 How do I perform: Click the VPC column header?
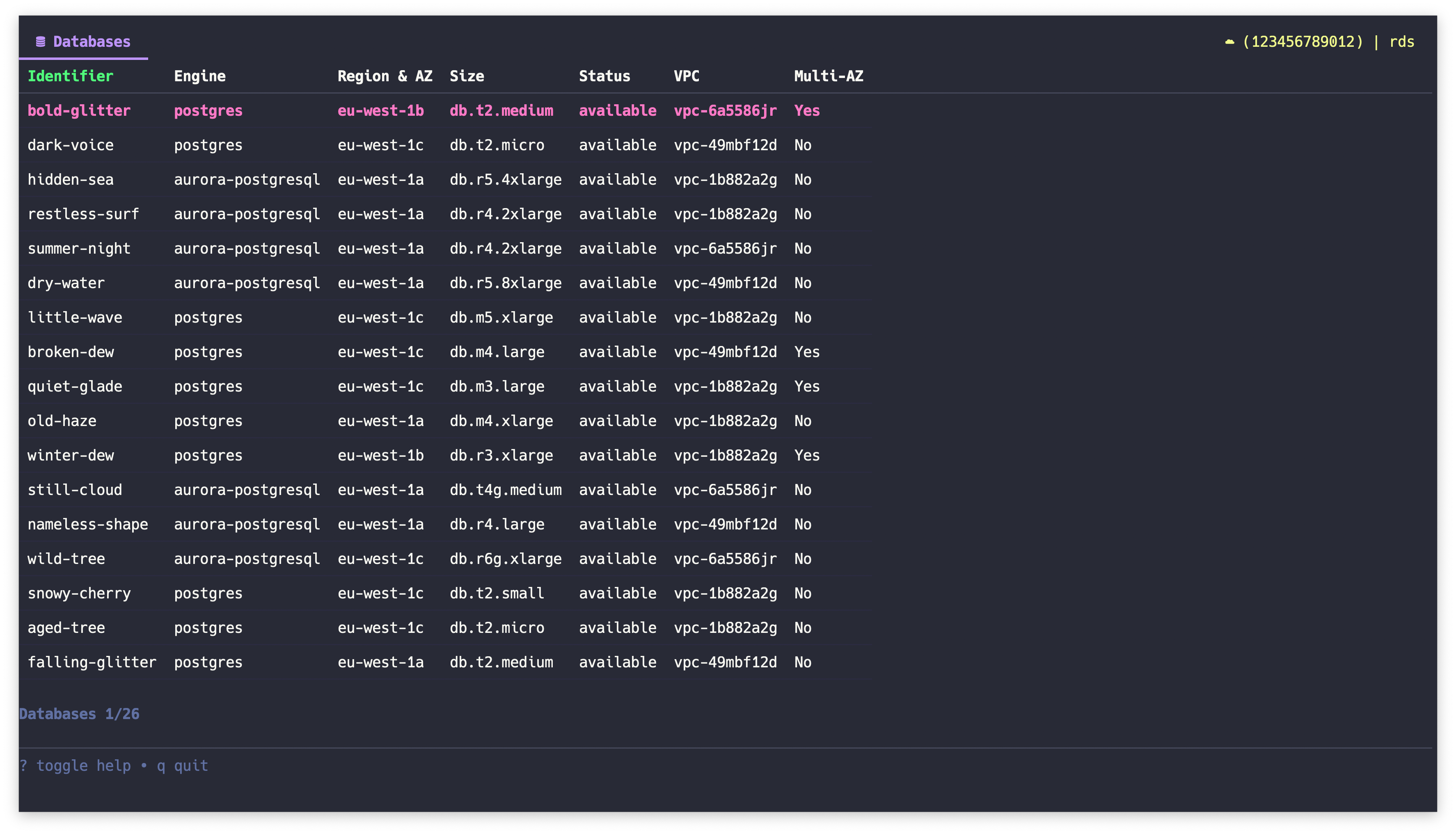click(x=687, y=76)
